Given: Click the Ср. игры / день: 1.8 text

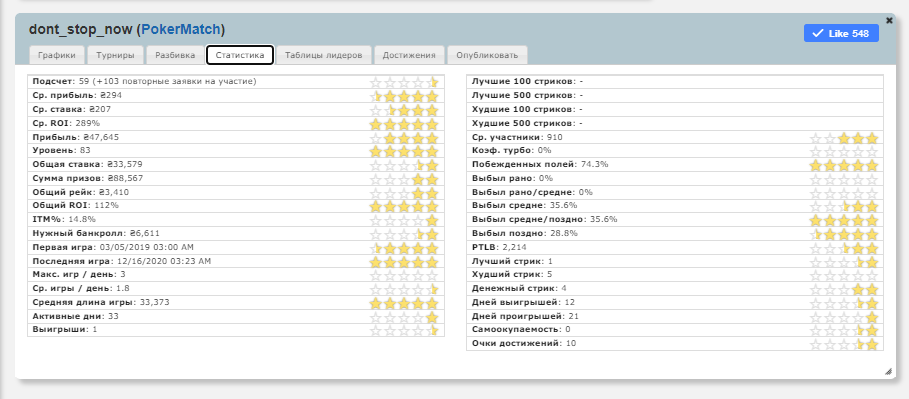Looking at the screenshot, I should pyautogui.click(x=81, y=288).
